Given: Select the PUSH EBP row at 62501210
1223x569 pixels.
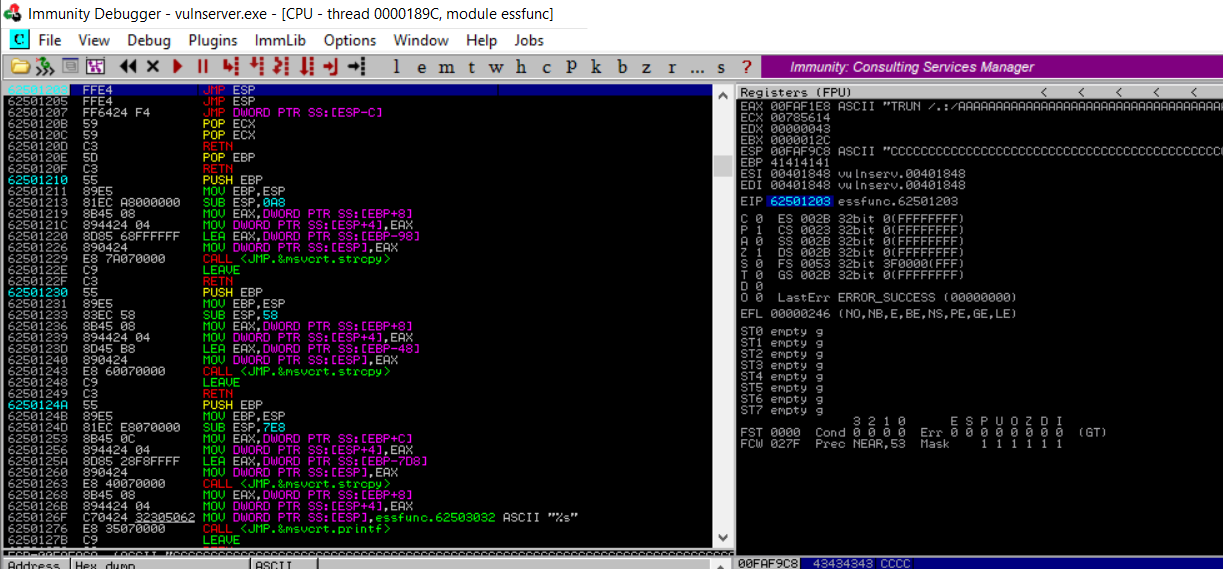Looking at the screenshot, I should coord(357,179).
